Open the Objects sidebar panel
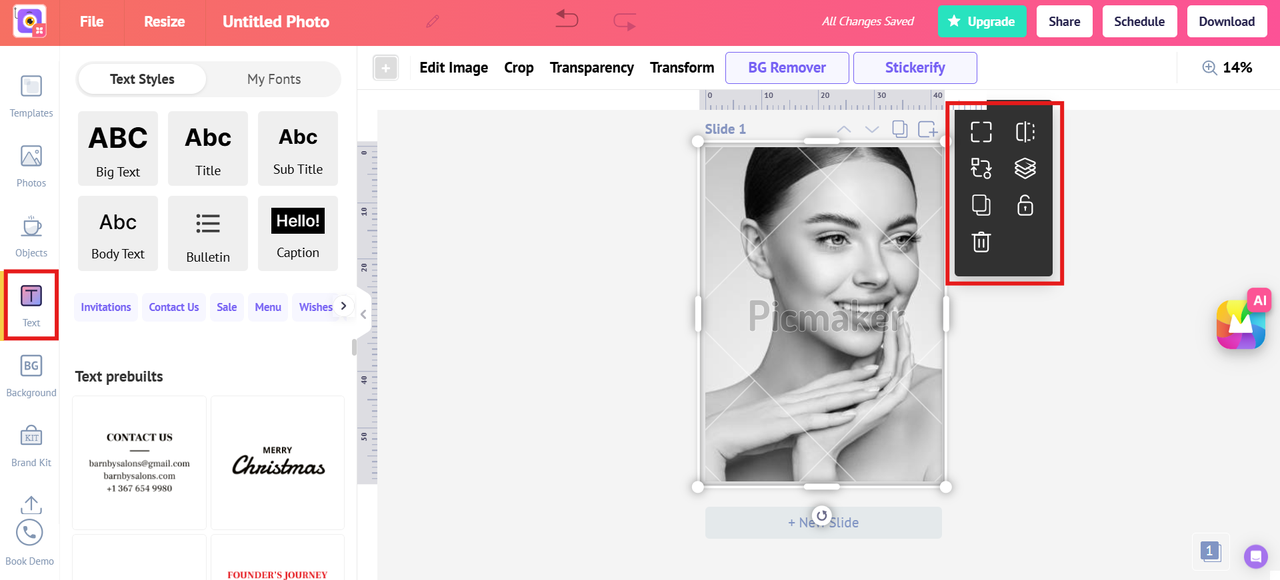 click(x=31, y=236)
